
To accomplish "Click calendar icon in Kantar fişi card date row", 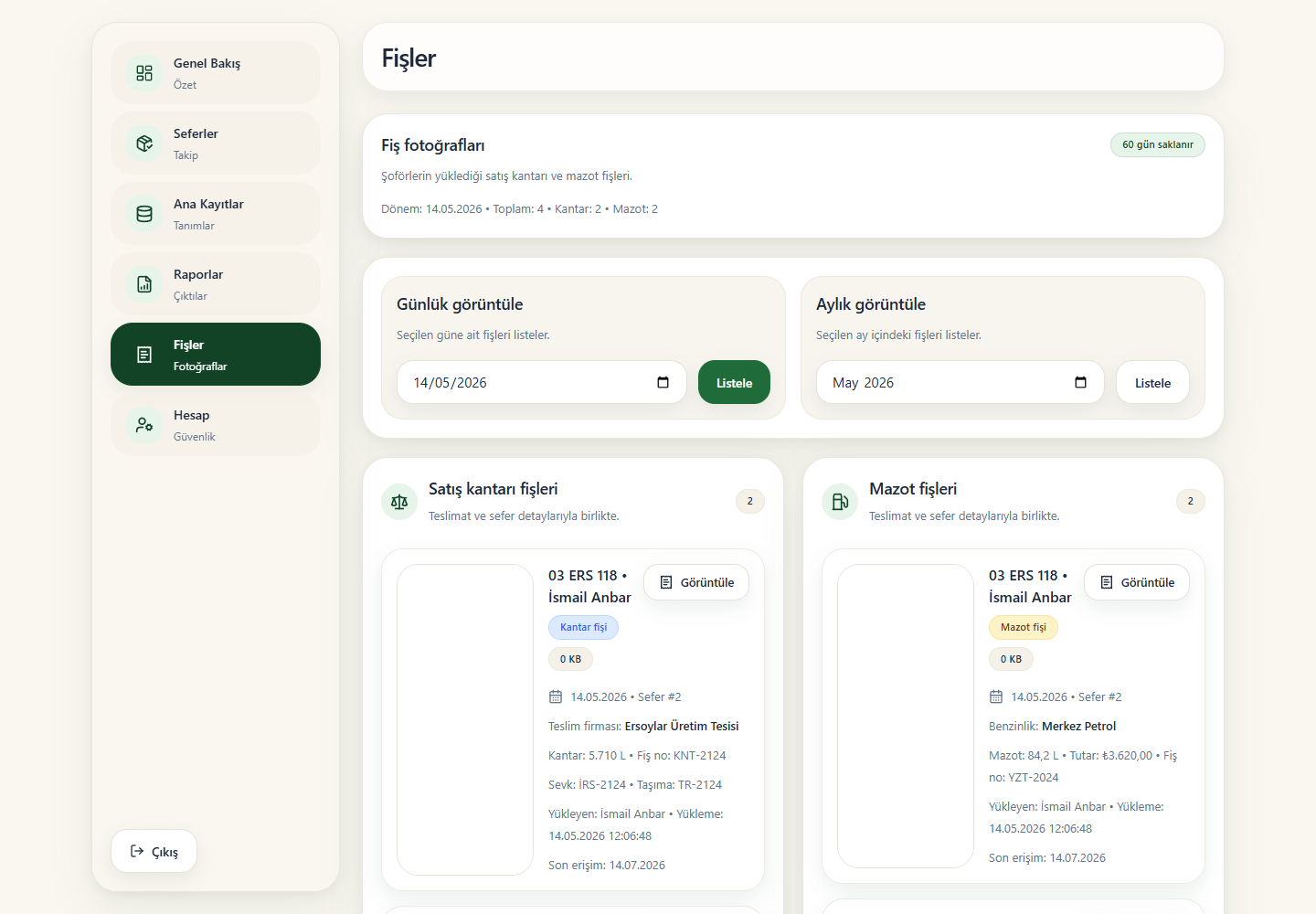I will [556, 696].
